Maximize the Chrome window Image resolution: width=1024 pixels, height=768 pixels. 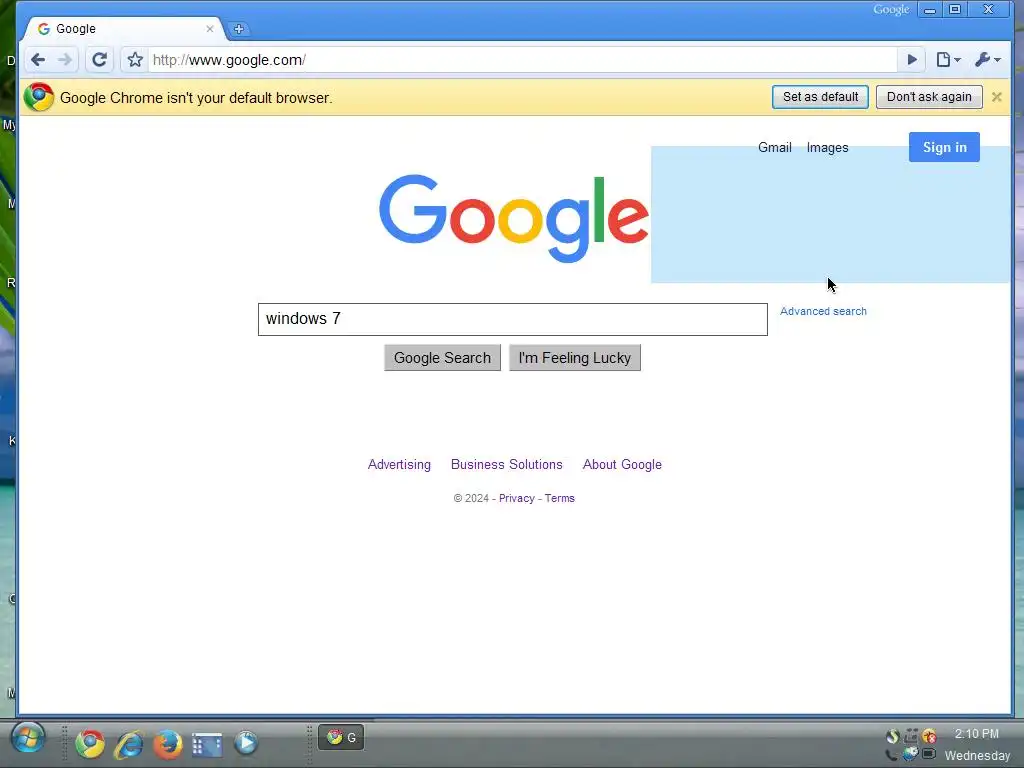(955, 10)
